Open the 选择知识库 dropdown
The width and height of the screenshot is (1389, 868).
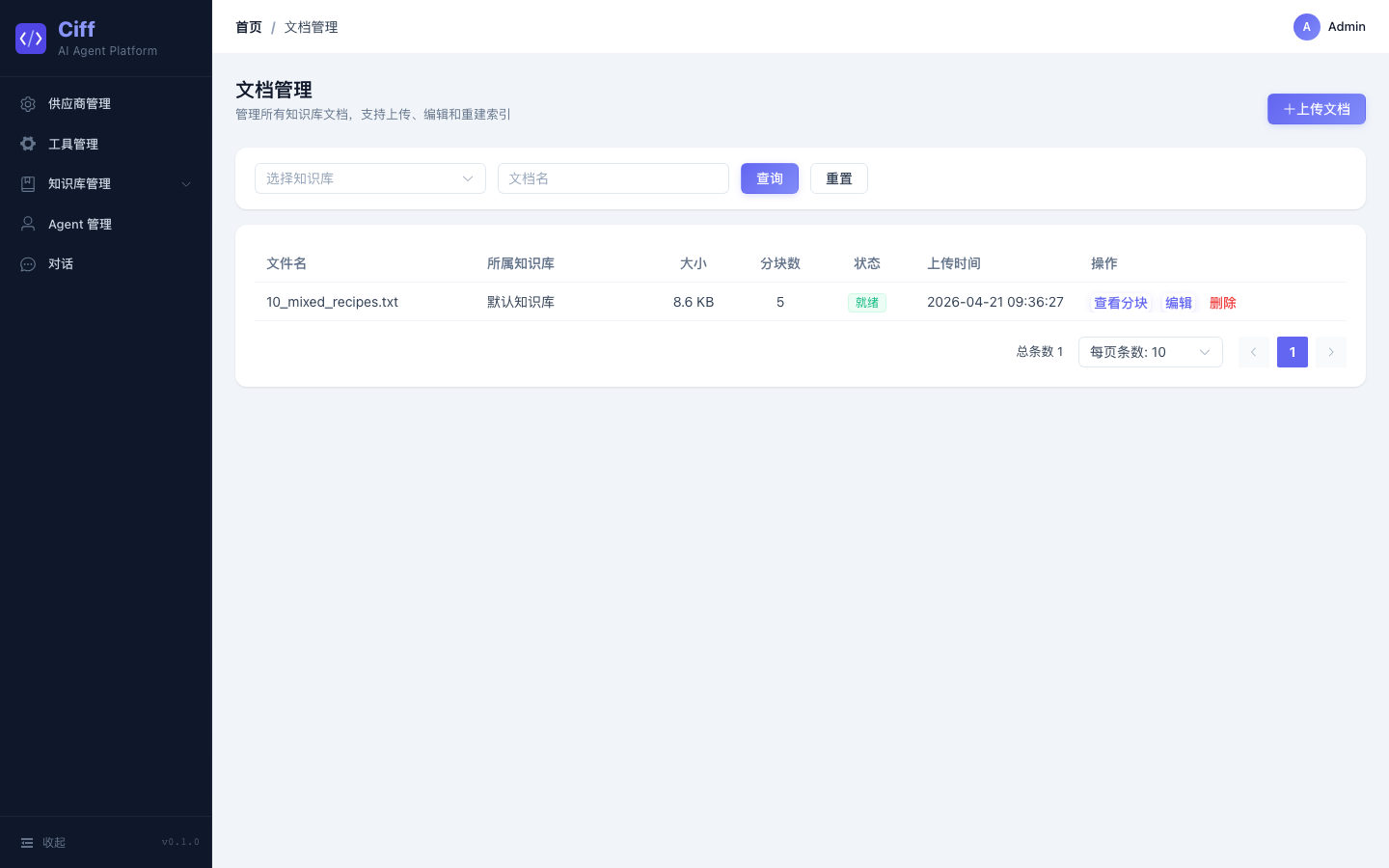point(370,178)
